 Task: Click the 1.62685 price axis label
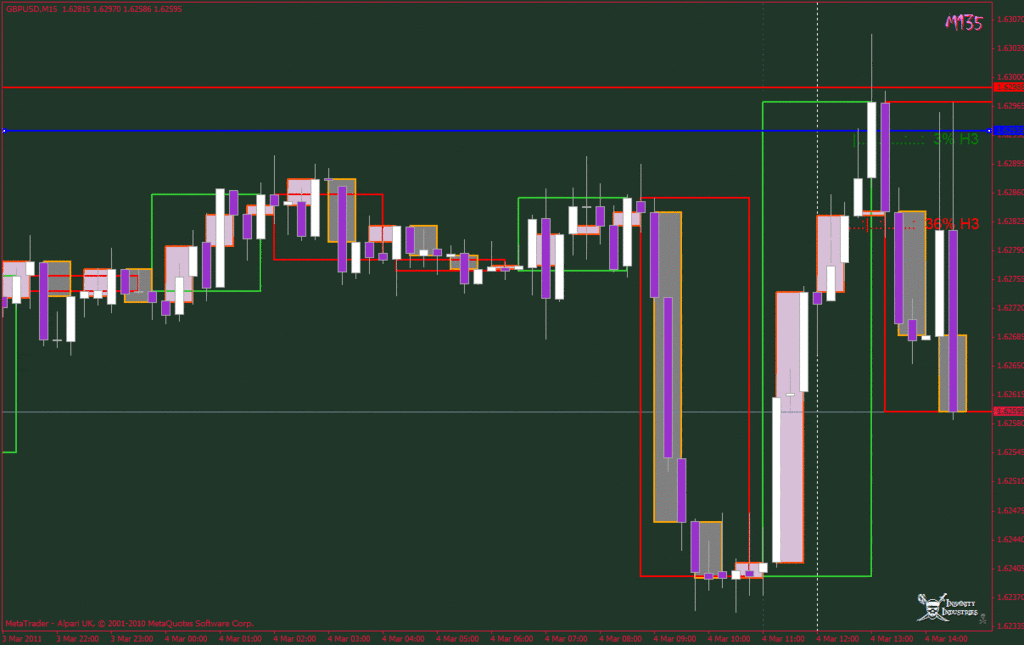[1010, 336]
